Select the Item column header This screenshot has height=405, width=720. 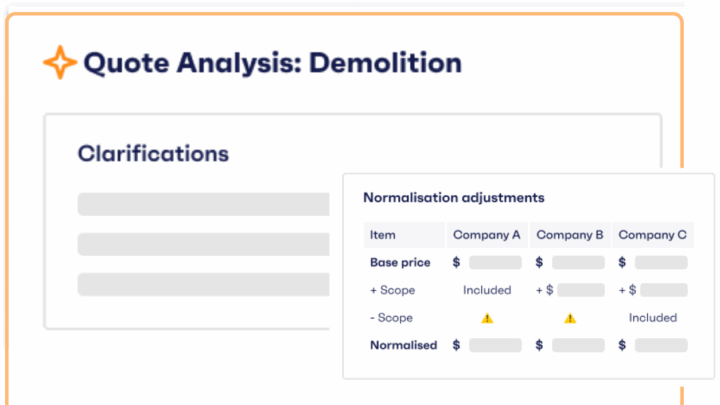pyautogui.click(x=383, y=235)
